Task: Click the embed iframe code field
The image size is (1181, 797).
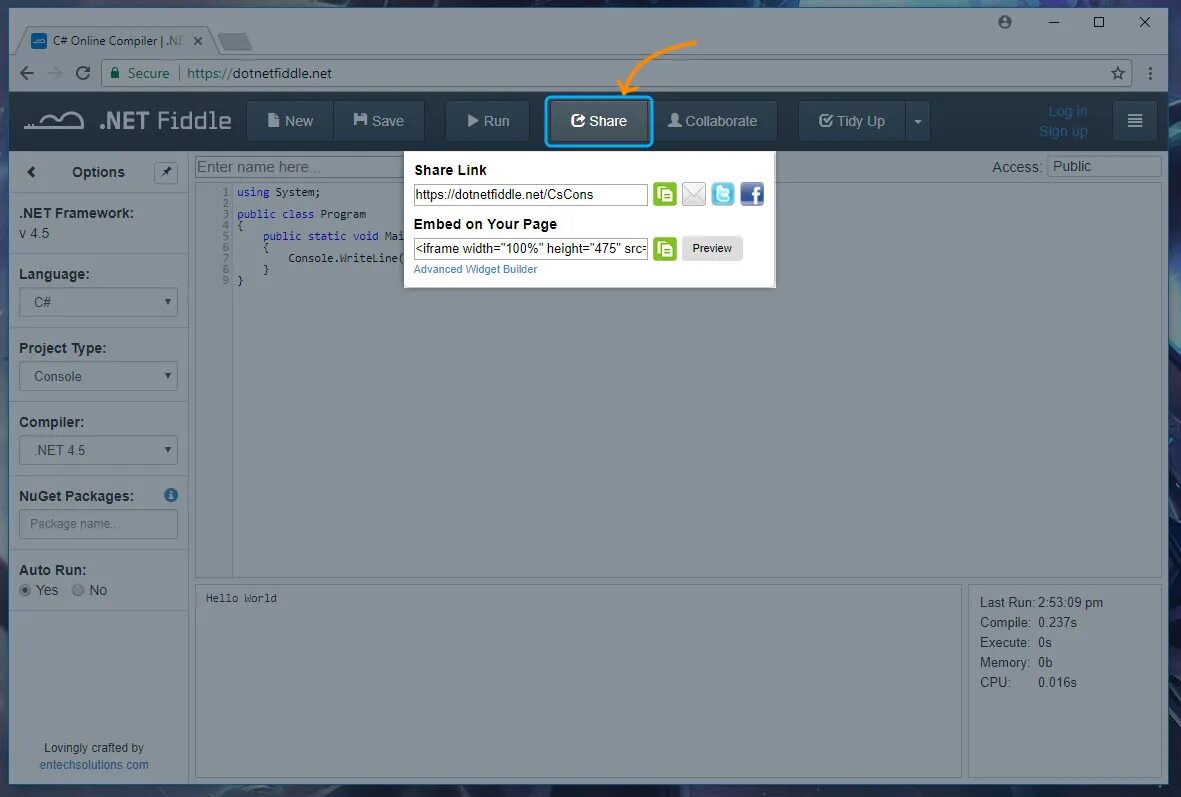Action: point(530,249)
